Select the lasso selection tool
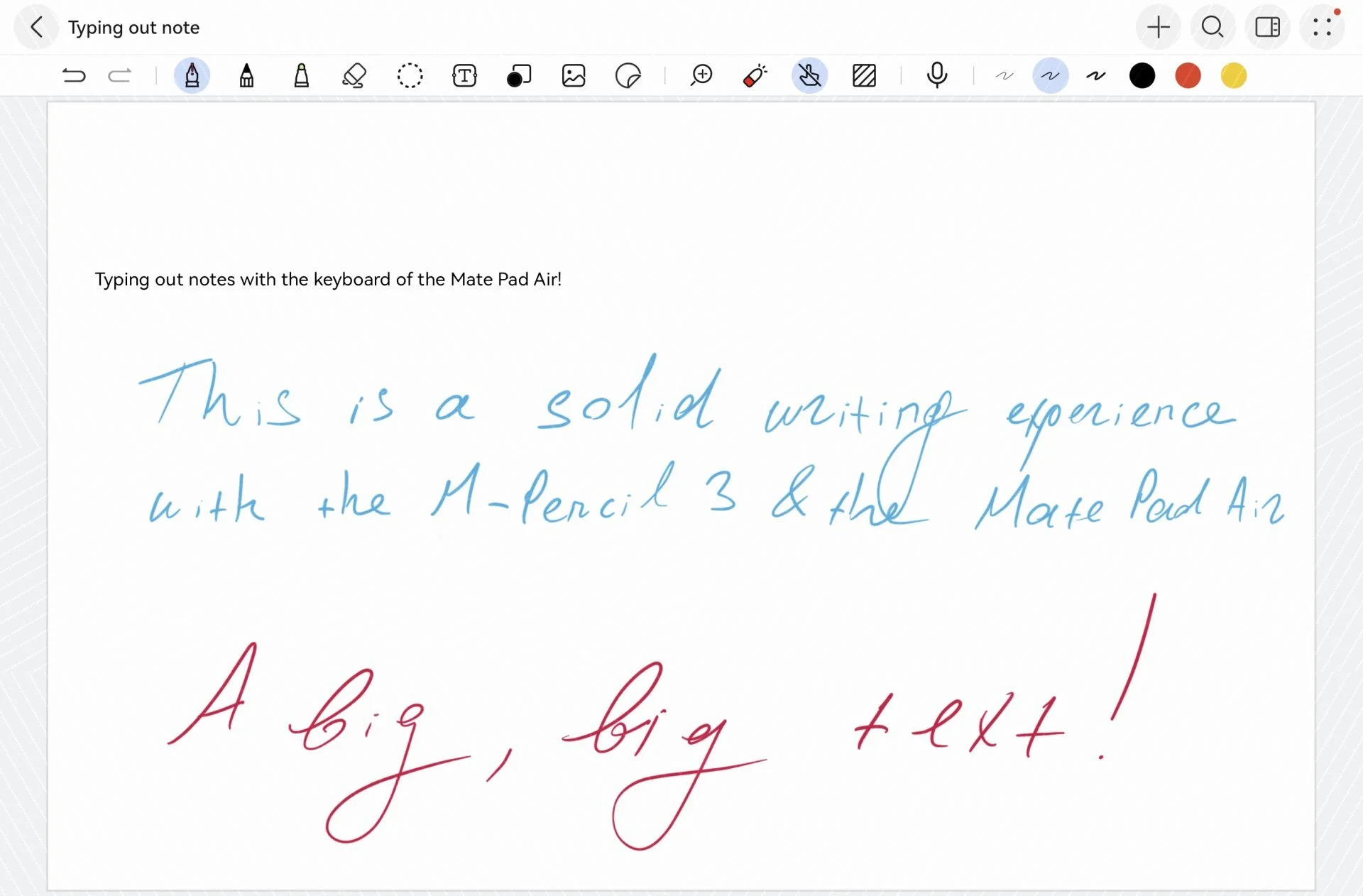 [410, 75]
